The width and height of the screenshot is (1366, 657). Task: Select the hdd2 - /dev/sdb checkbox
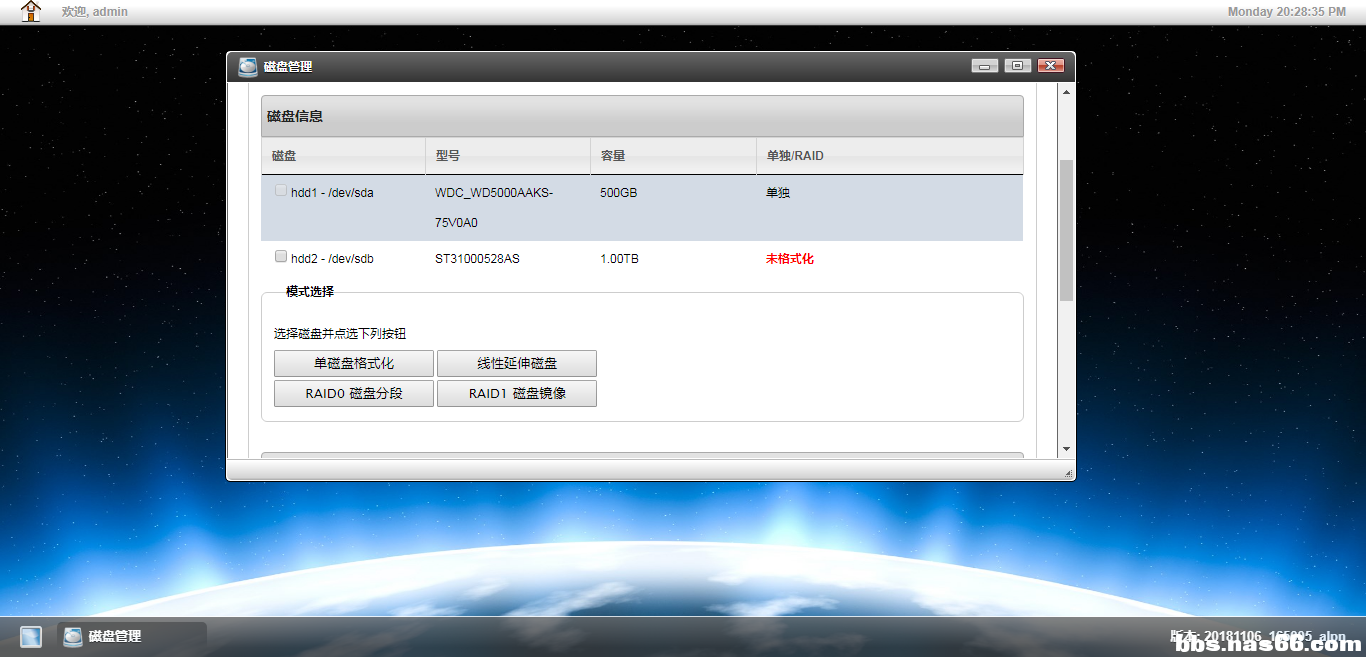click(281, 256)
